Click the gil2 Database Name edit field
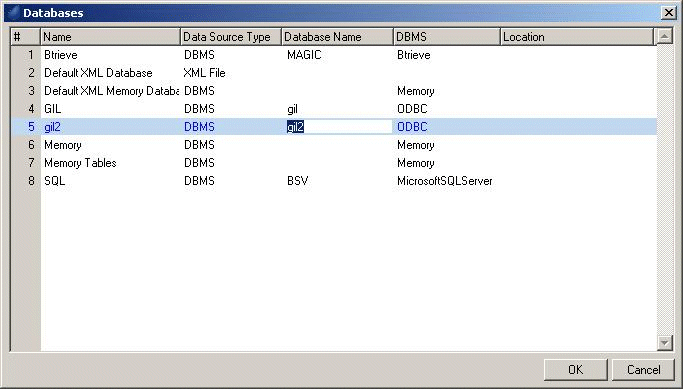683x389 pixels. click(x=339, y=127)
